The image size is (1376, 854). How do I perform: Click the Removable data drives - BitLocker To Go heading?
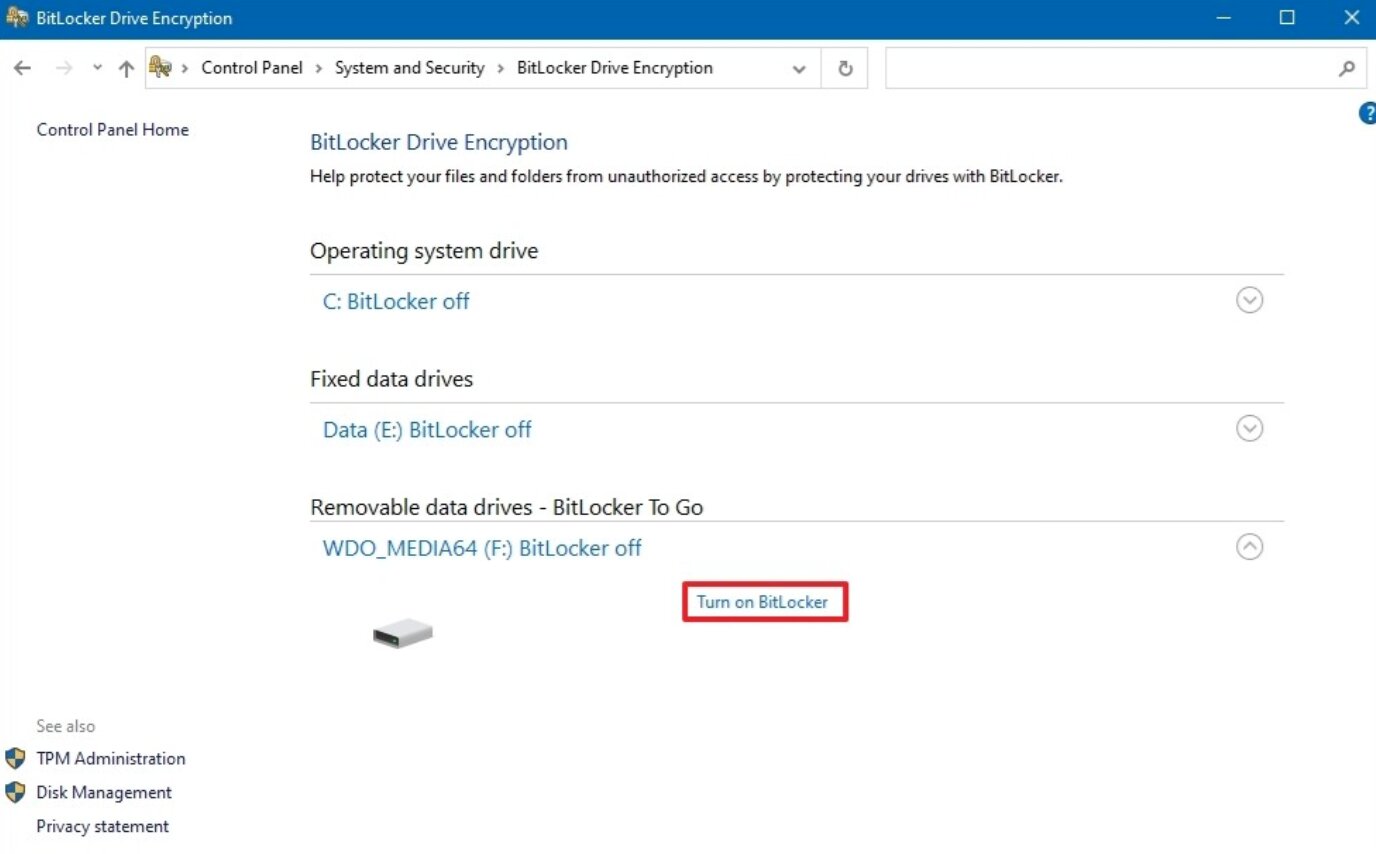pyautogui.click(x=507, y=507)
